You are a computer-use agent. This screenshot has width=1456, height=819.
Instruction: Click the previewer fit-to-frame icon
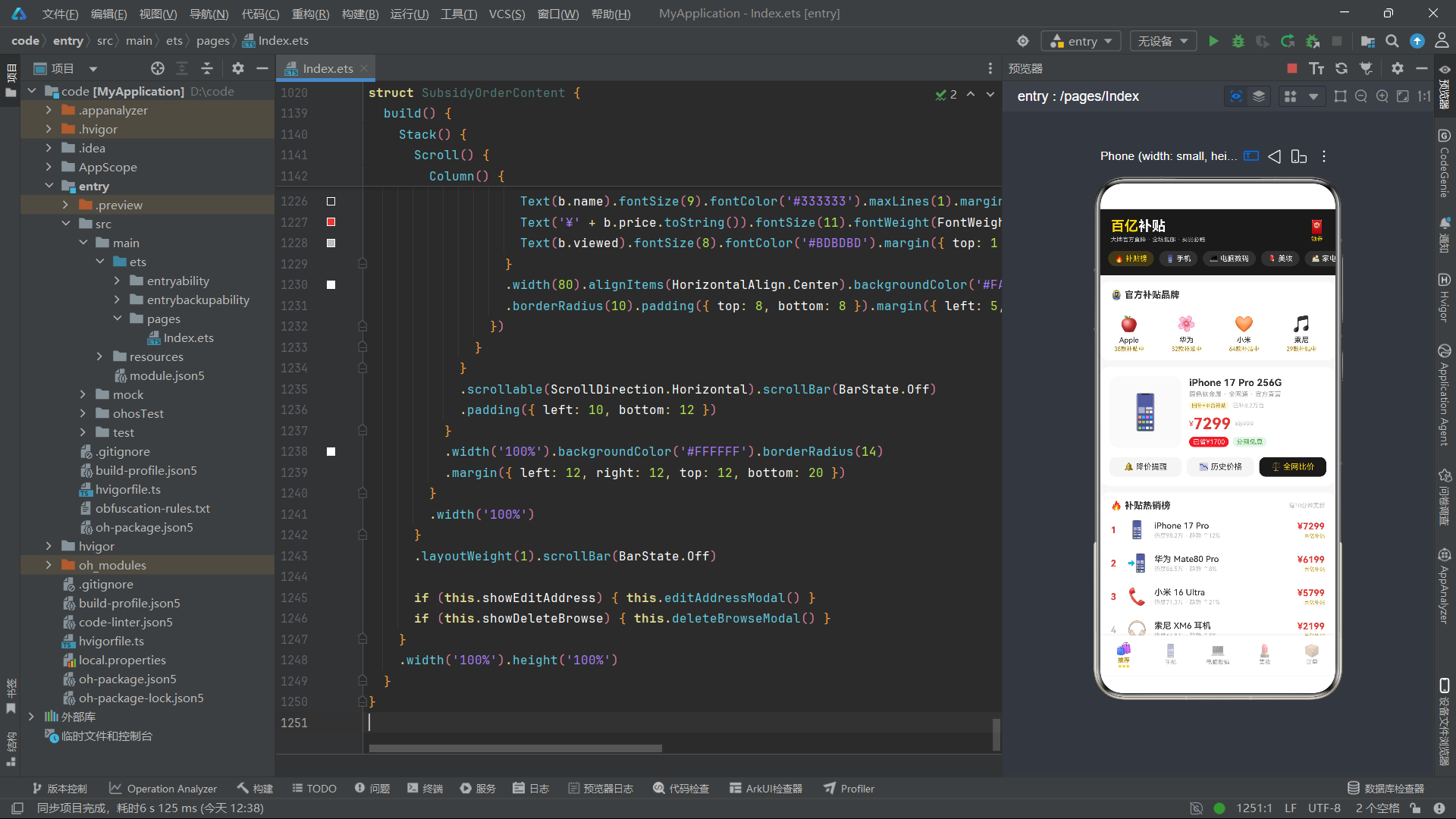click(x=1340, y=96)
